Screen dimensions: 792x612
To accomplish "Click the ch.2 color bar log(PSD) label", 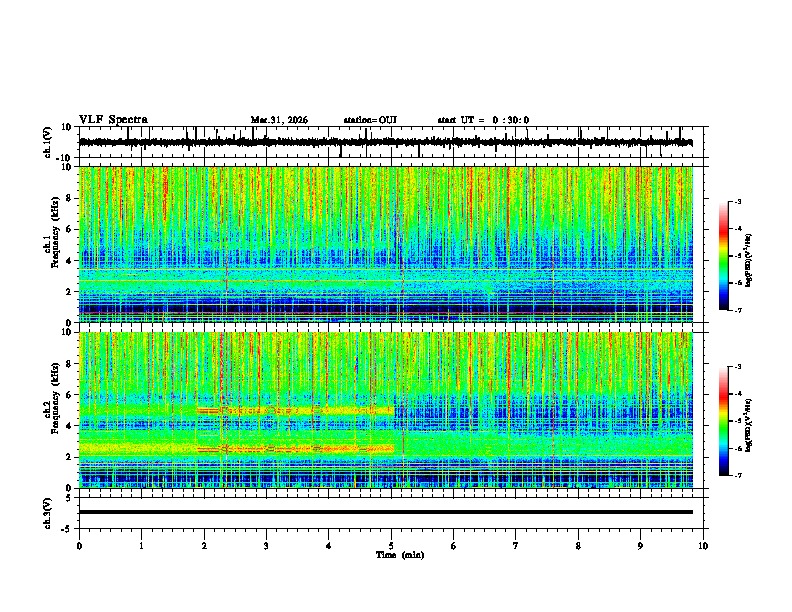I will click(x=748, y=425).
